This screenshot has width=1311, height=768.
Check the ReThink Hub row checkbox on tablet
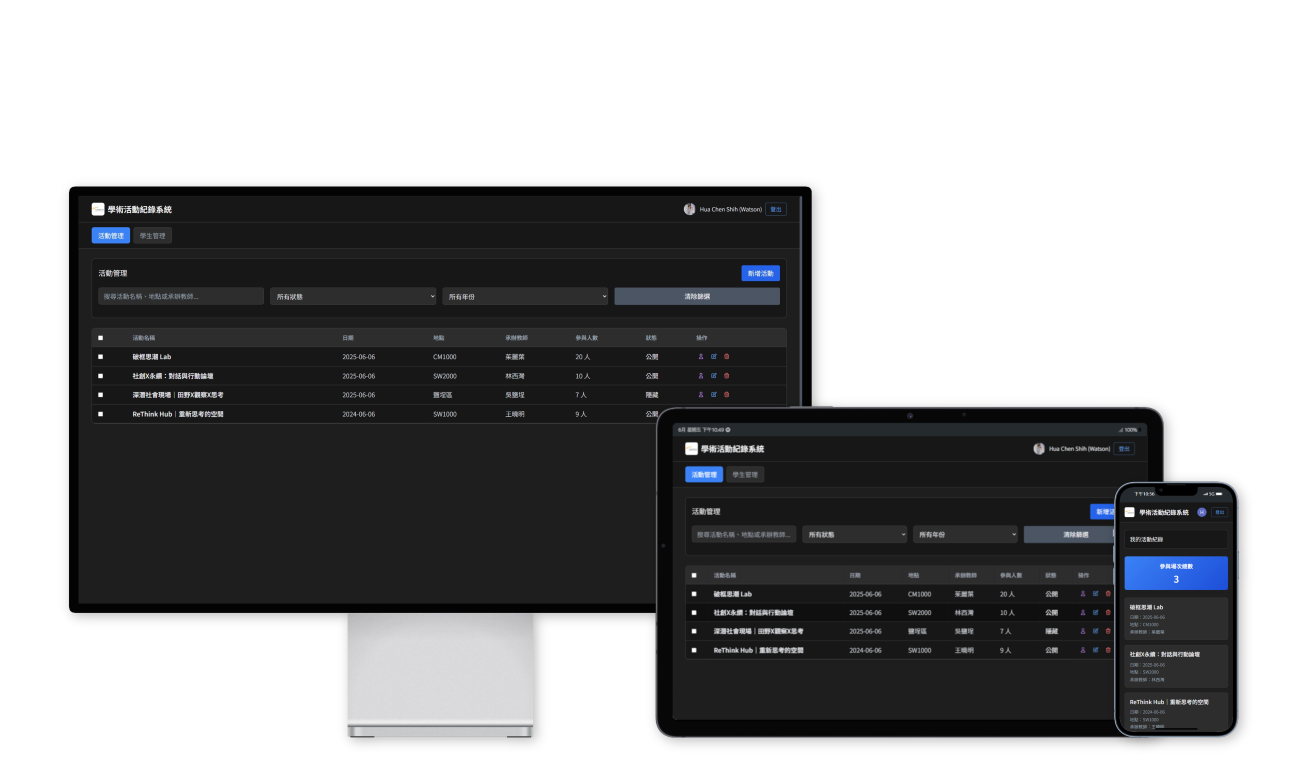coord(694,650)
